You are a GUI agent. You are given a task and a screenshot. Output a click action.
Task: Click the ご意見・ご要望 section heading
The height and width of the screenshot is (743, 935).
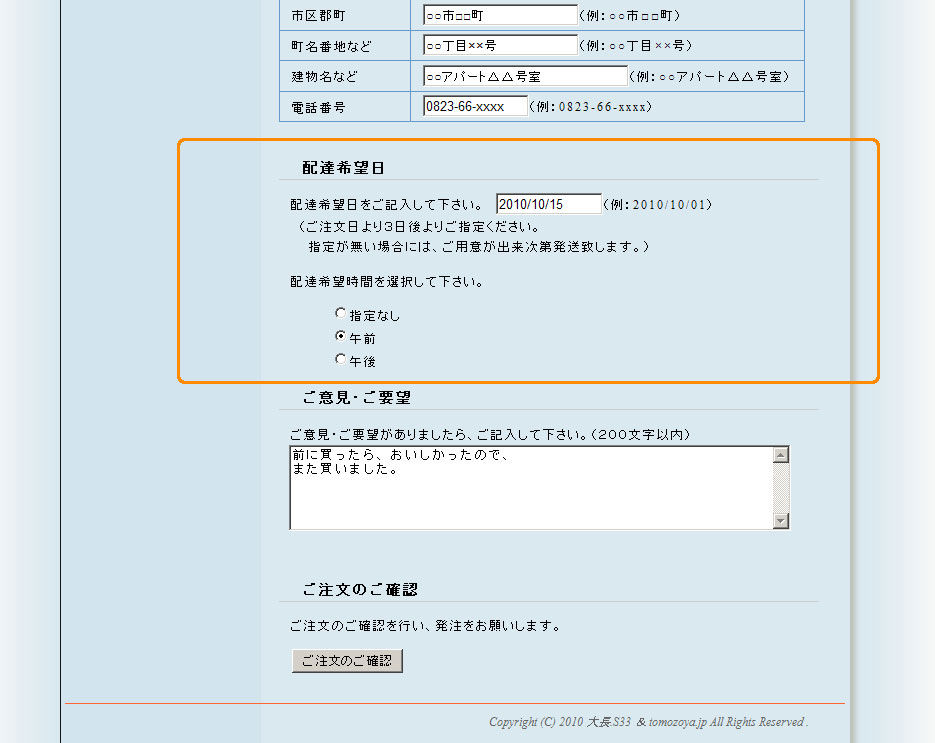click(356, 398)
